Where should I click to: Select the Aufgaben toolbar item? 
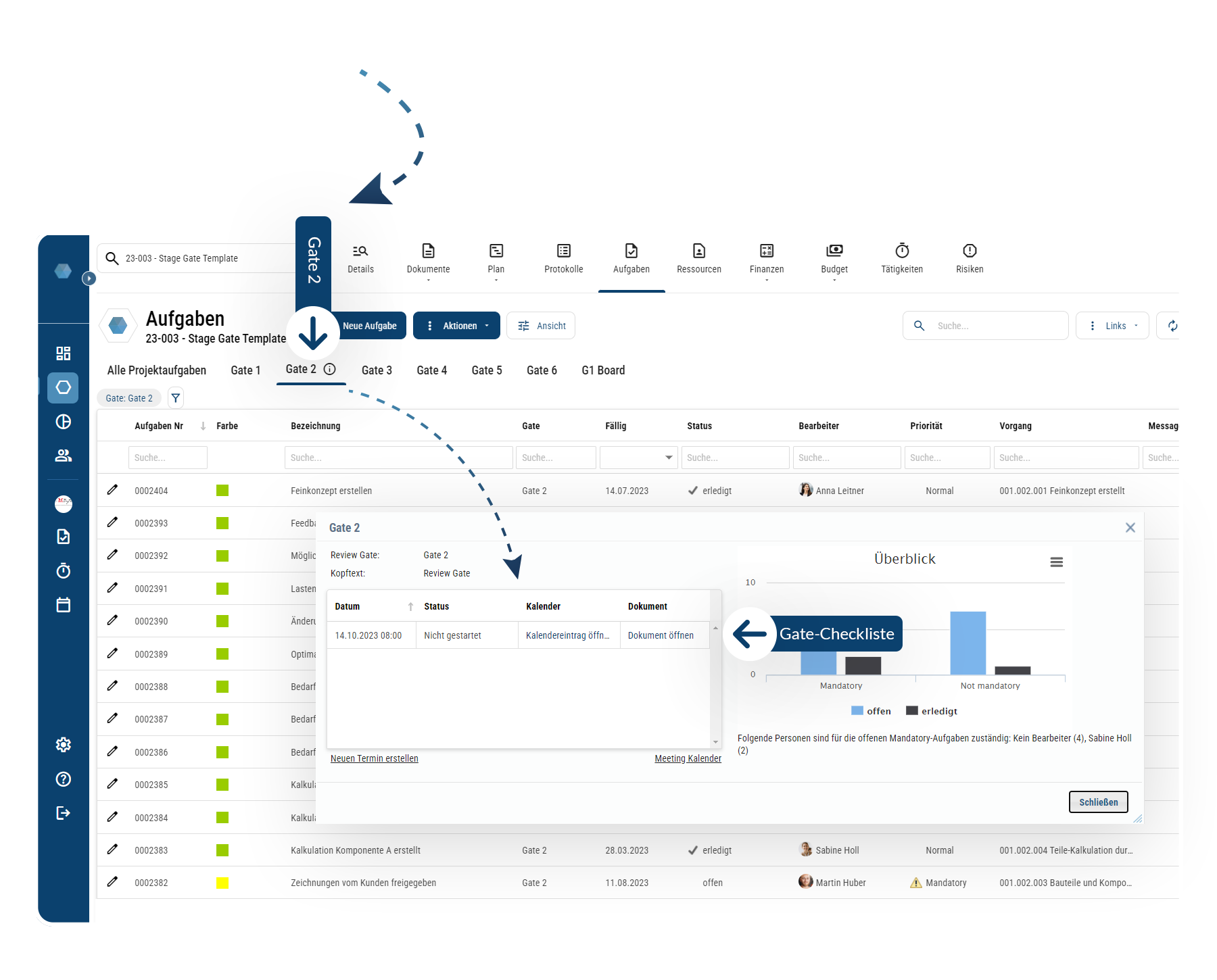coord(631,259)
